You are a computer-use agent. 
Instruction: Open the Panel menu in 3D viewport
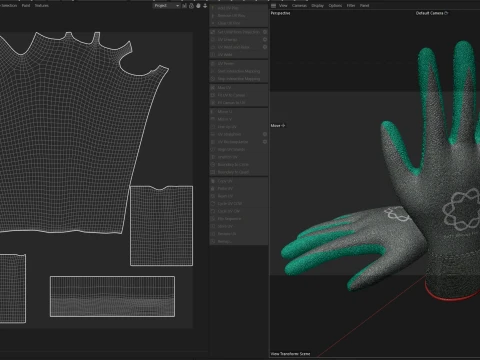[x=364, y=6]
